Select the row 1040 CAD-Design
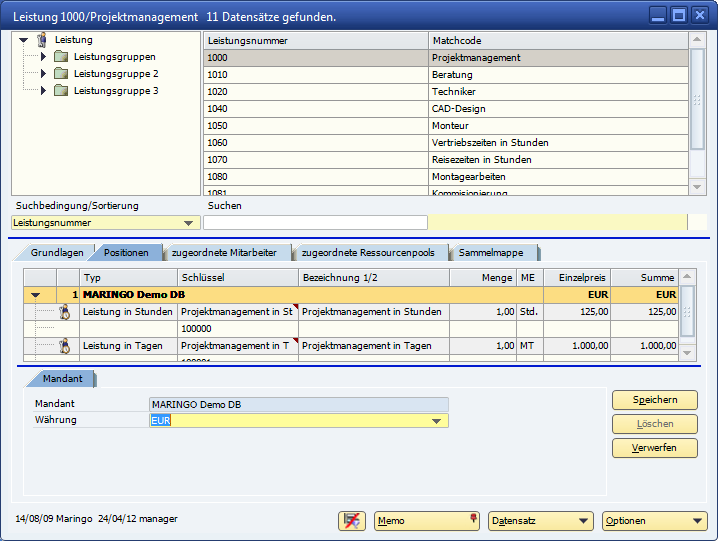Viewport: 718px width, 541px height. click(x=446, y=109)
